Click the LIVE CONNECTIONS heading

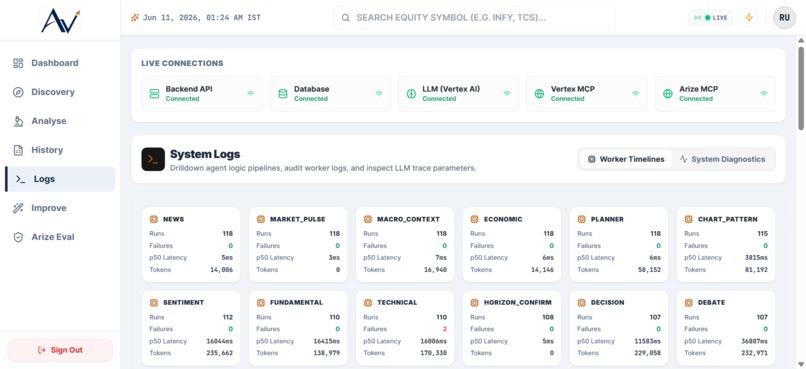point(182,64)
